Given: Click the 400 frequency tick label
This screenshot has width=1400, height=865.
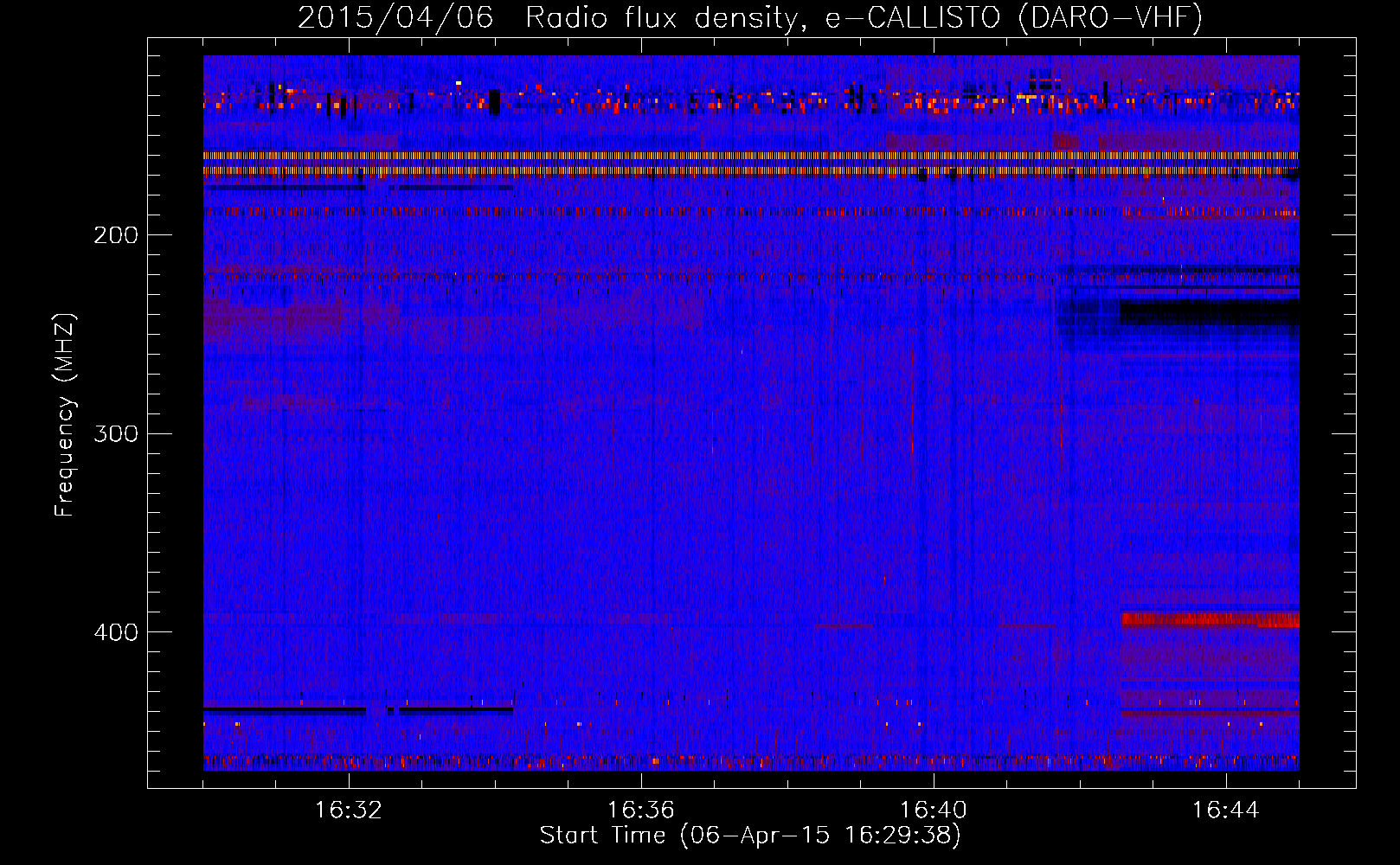Looking at the screenshot, I should click(116, 632).
